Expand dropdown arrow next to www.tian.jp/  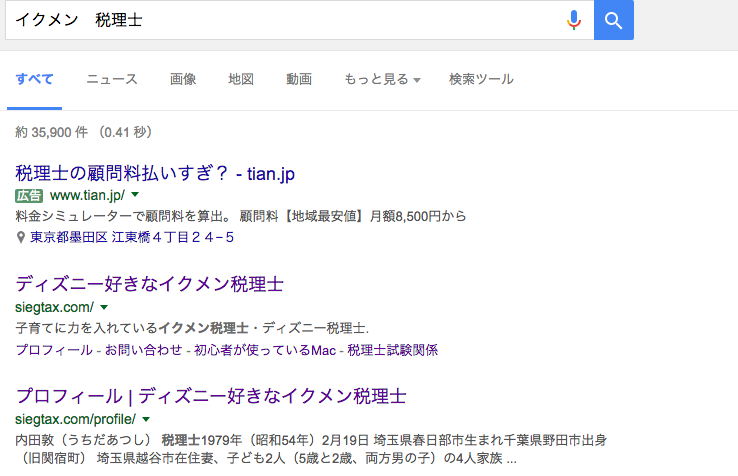(x=135, y=195)
